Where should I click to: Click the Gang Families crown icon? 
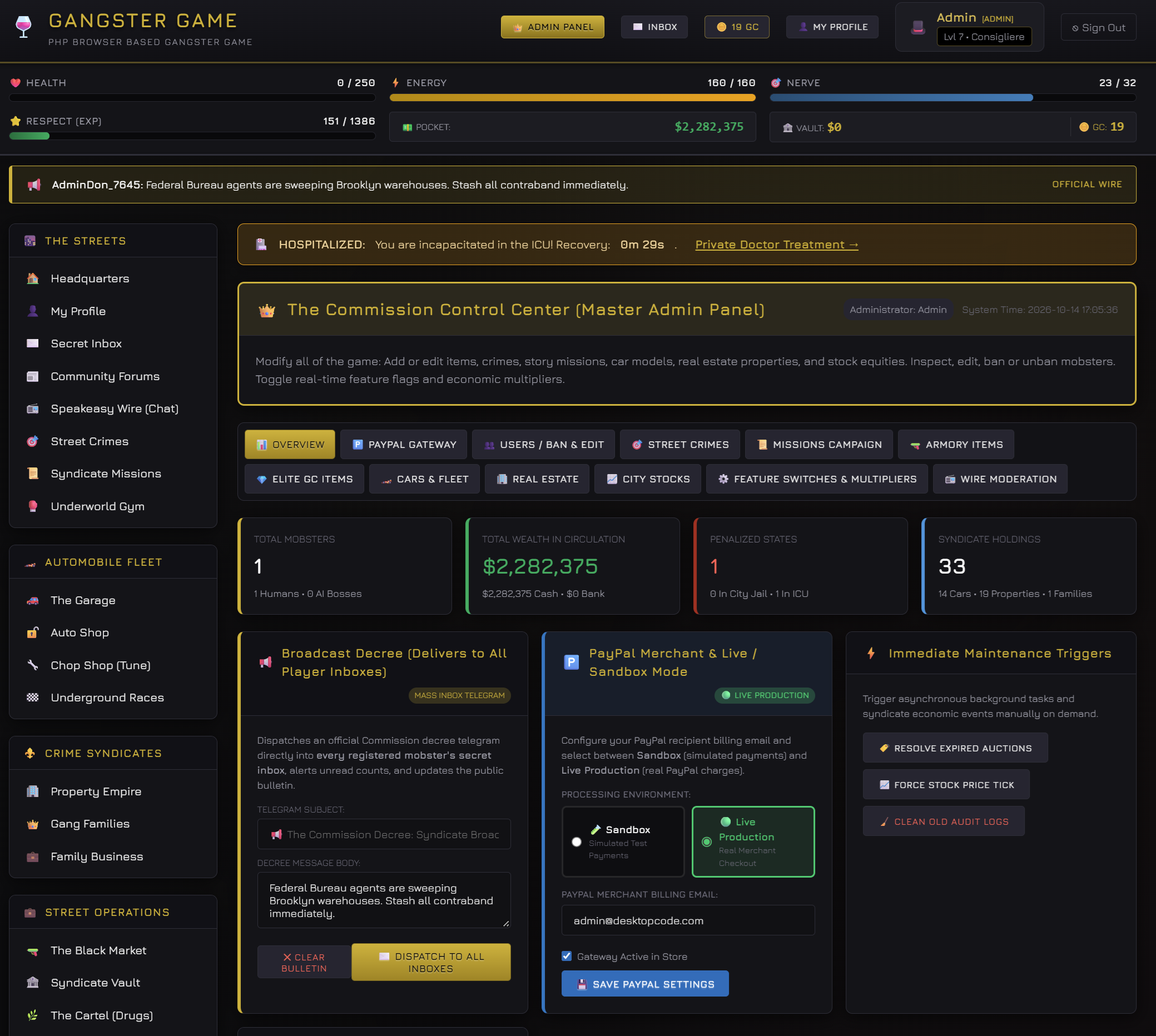(x=32, y=824)
